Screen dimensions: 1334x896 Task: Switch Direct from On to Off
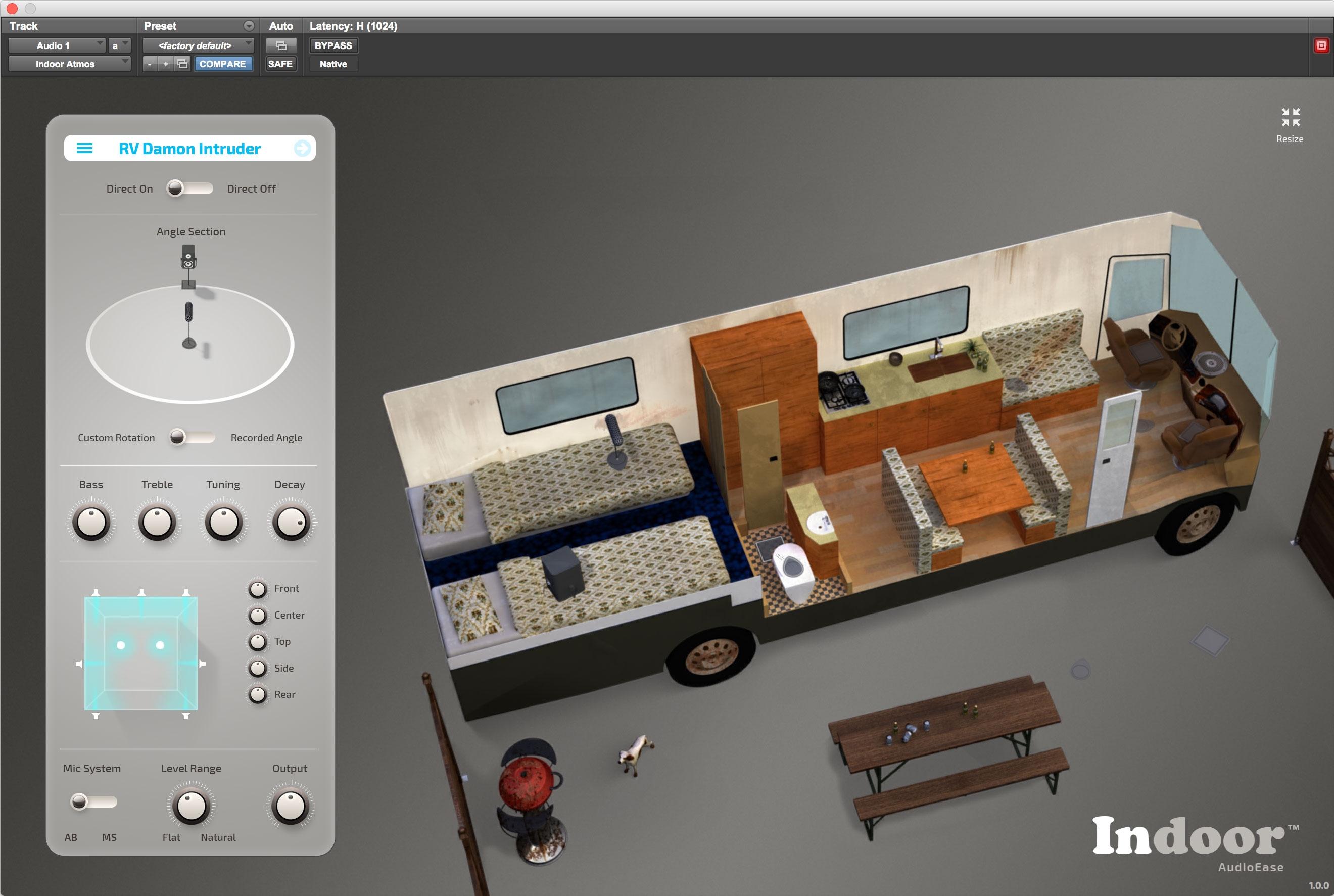189,188
